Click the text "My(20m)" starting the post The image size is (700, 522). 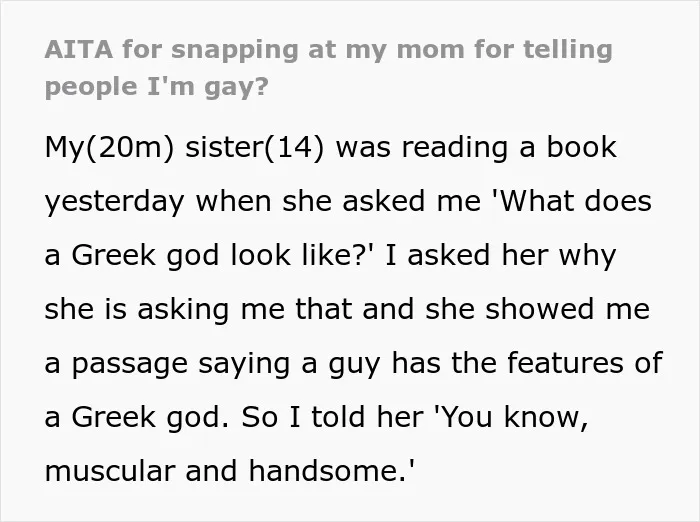coord(109,148)
